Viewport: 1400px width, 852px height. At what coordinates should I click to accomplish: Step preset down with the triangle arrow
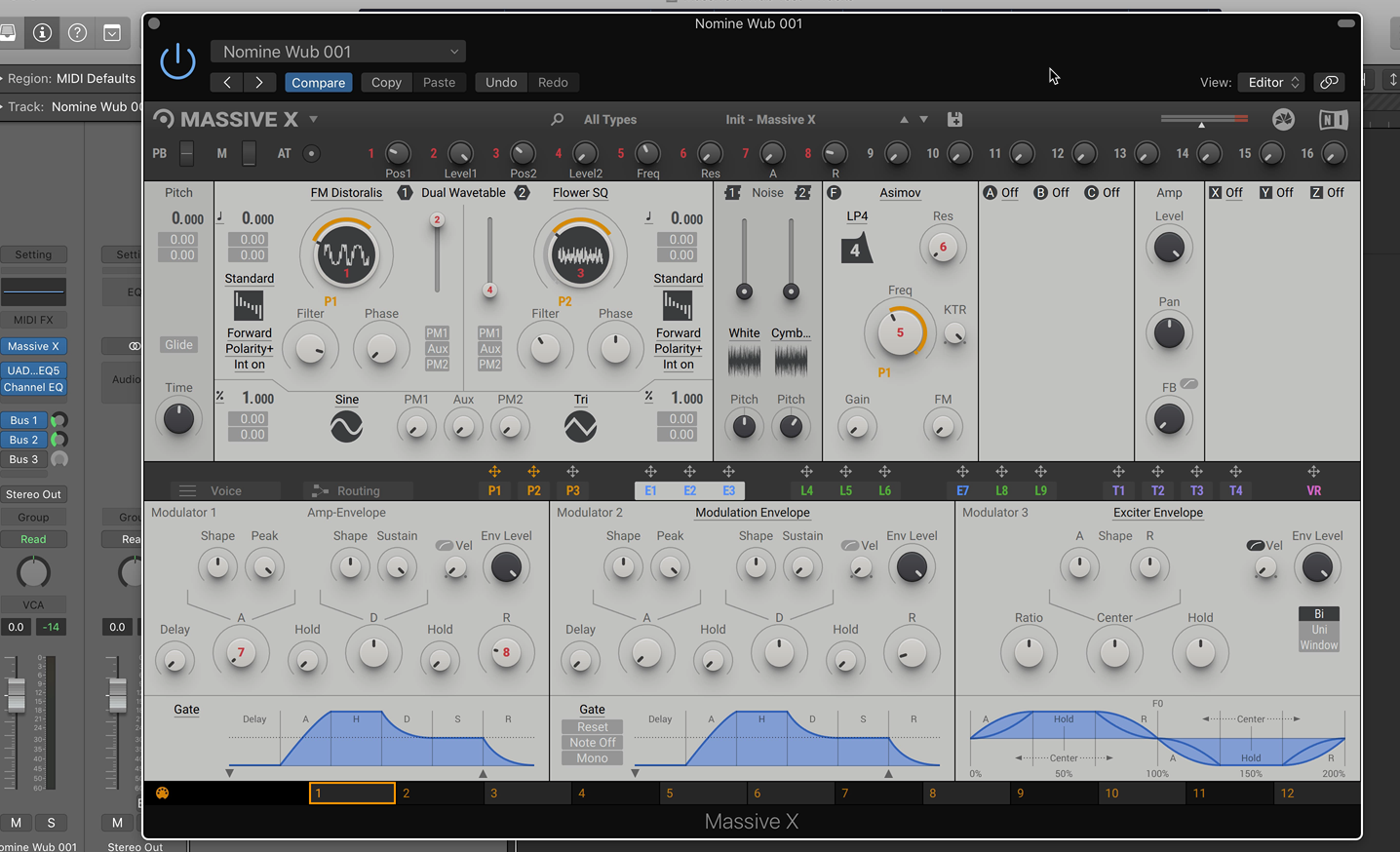tap(923, 120)
